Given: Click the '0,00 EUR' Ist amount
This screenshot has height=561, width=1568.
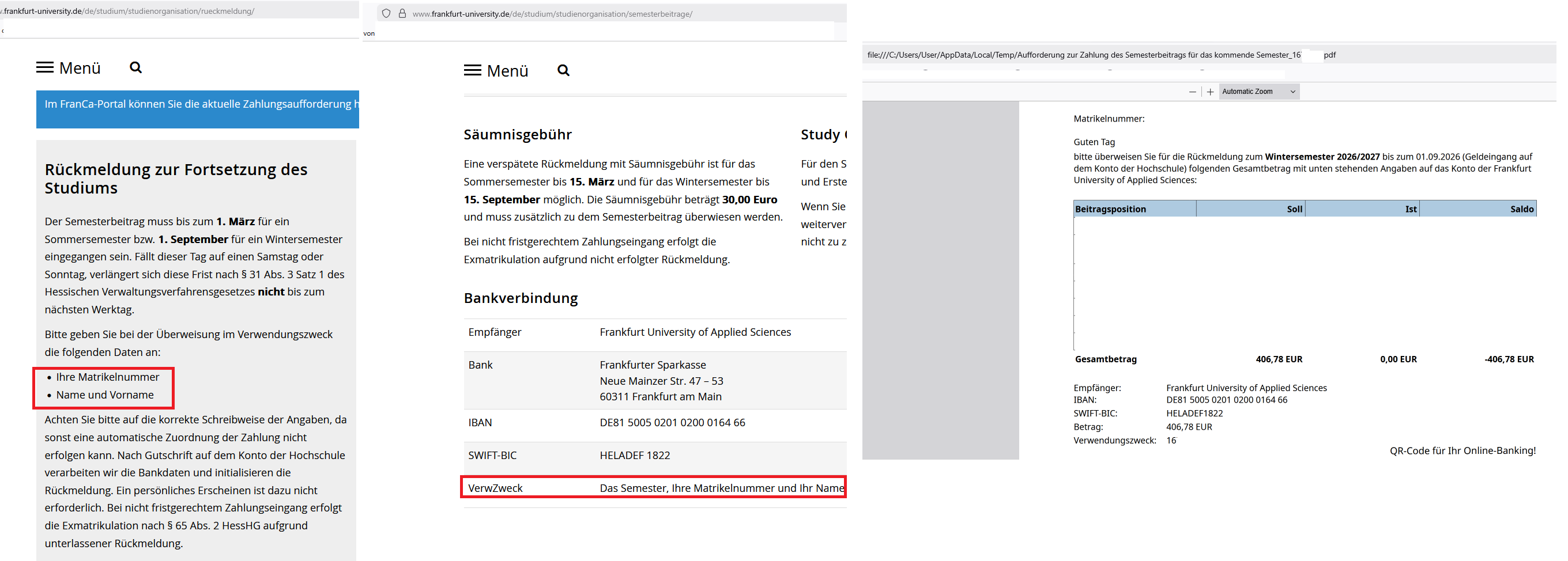Looking at the screenshot, I should pos(1398,359).
